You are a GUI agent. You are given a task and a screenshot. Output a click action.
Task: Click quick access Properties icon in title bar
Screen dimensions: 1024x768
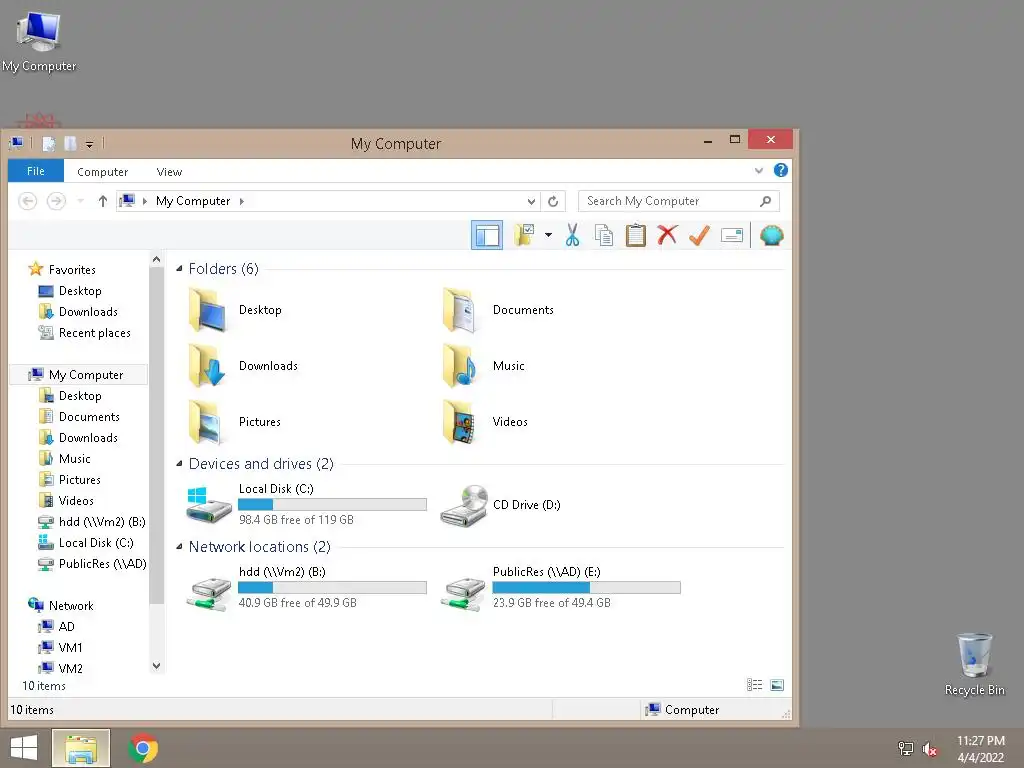[x=49, y=144]
